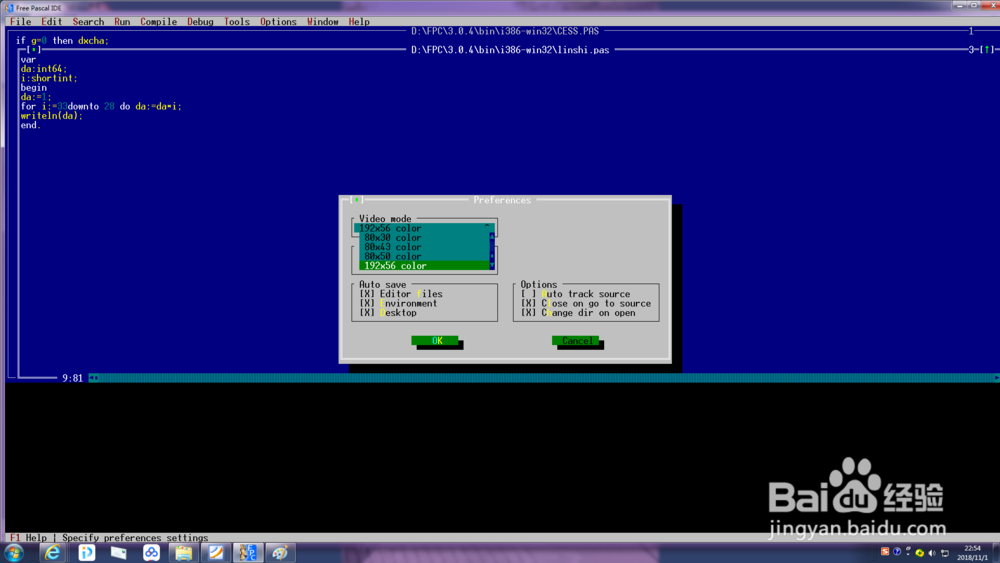Toggle Change dir on open option
Image resolution: width=1000 pixels, height=563 pixels.
pos(529,312)
